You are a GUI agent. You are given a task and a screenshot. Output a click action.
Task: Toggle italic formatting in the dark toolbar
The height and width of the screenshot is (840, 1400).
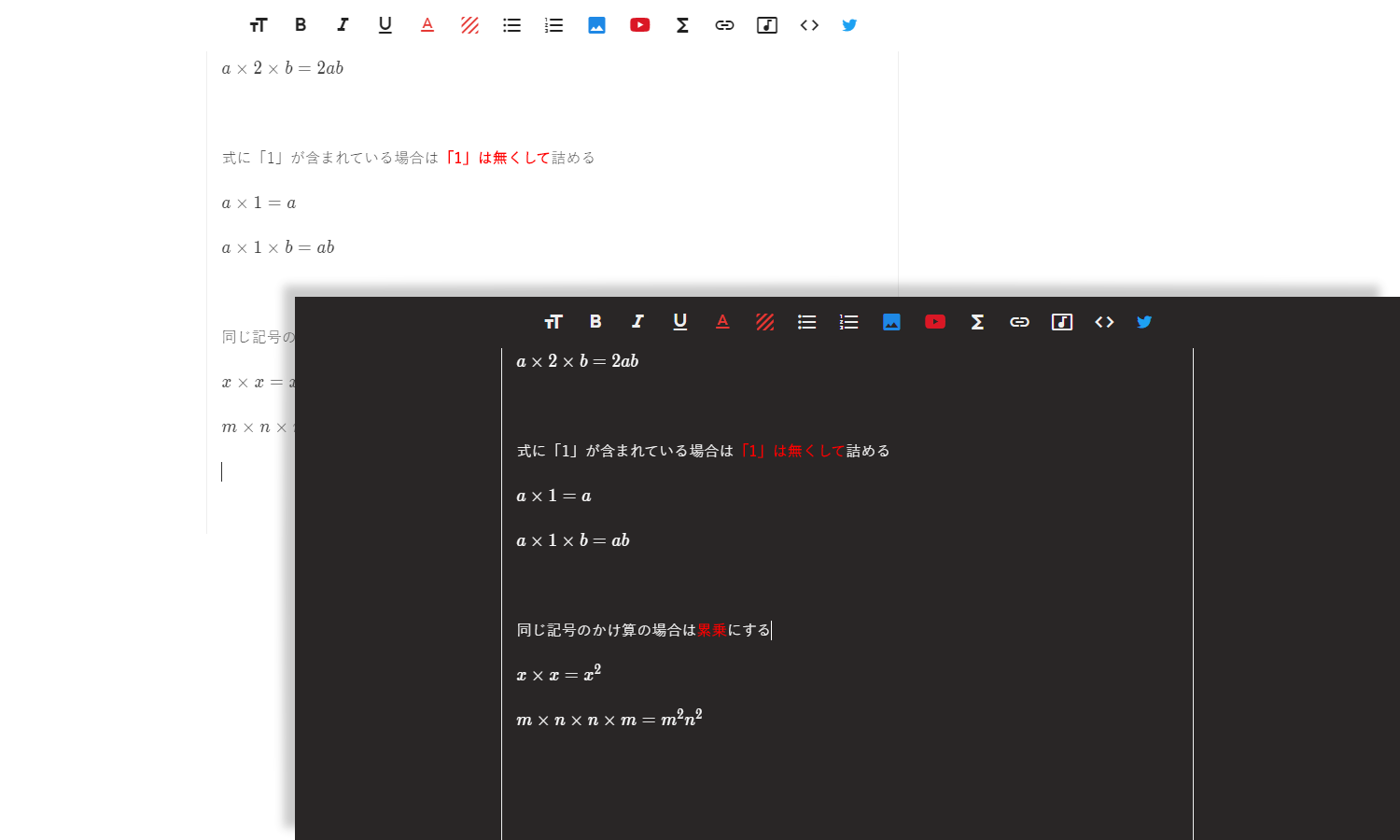click(x=637, y=321)
